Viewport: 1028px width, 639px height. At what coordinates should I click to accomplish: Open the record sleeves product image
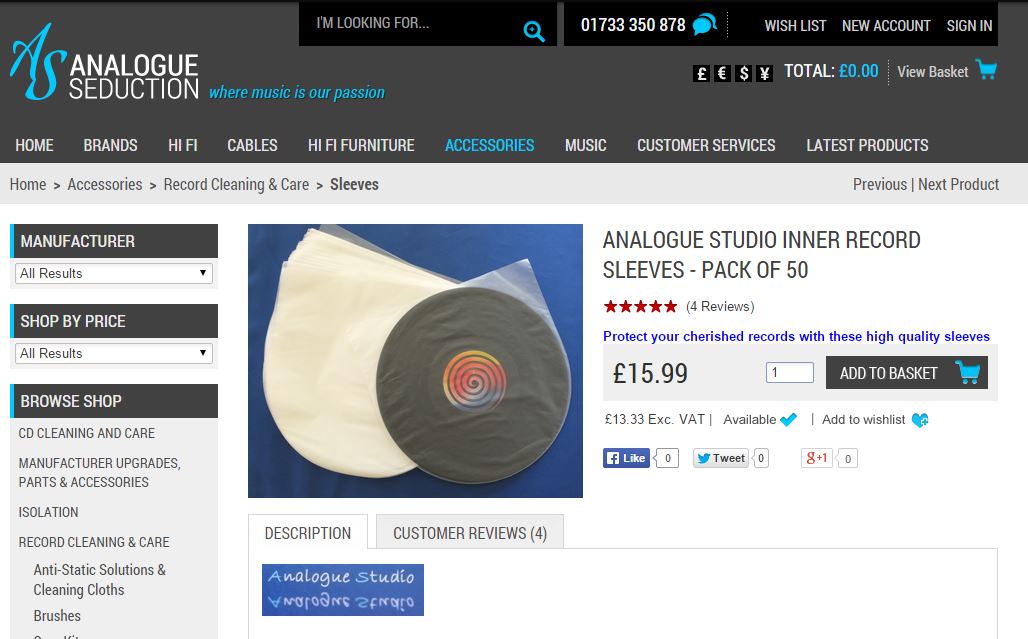[x=415, y=361]
